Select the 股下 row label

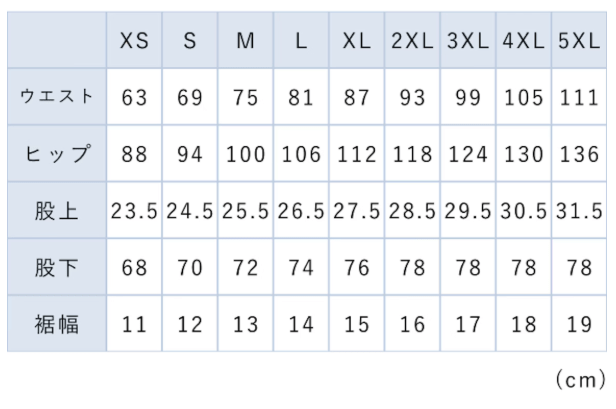coord(58,269)
